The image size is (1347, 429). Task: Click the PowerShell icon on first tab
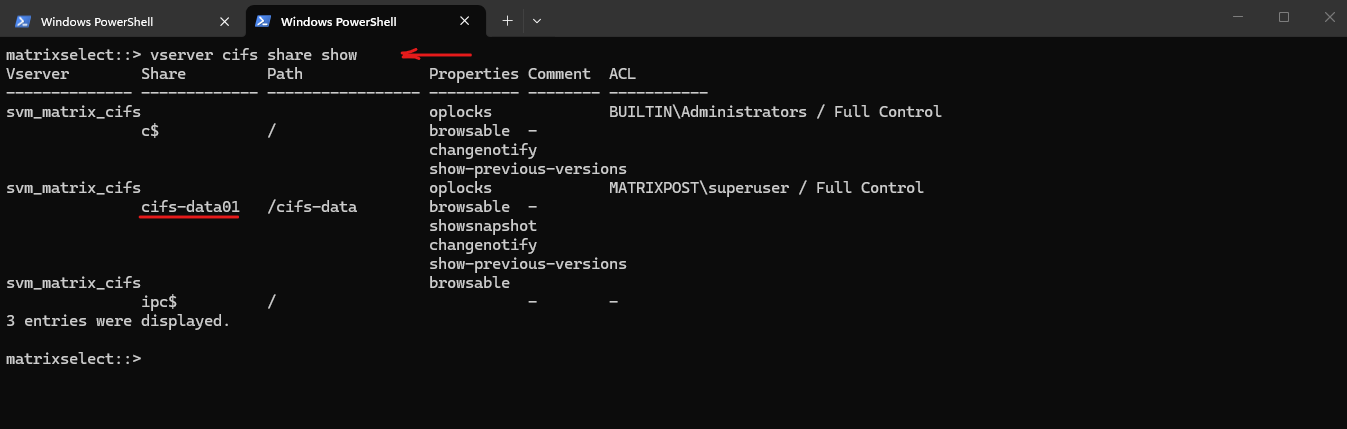pyautogui.click(x=23, y=21)
